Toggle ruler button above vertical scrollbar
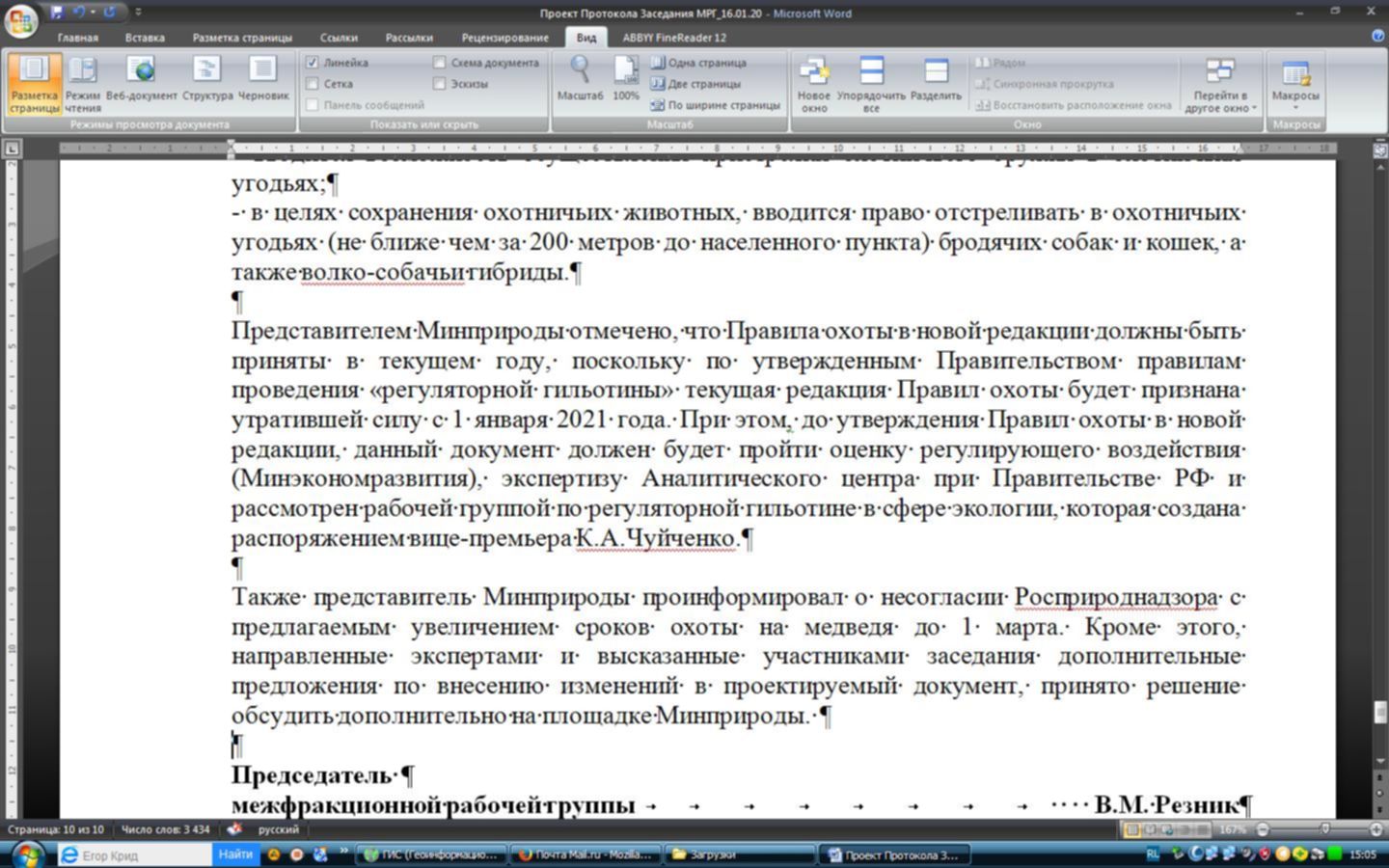This screenshot has width=1389, height=868. point(1380,149)
